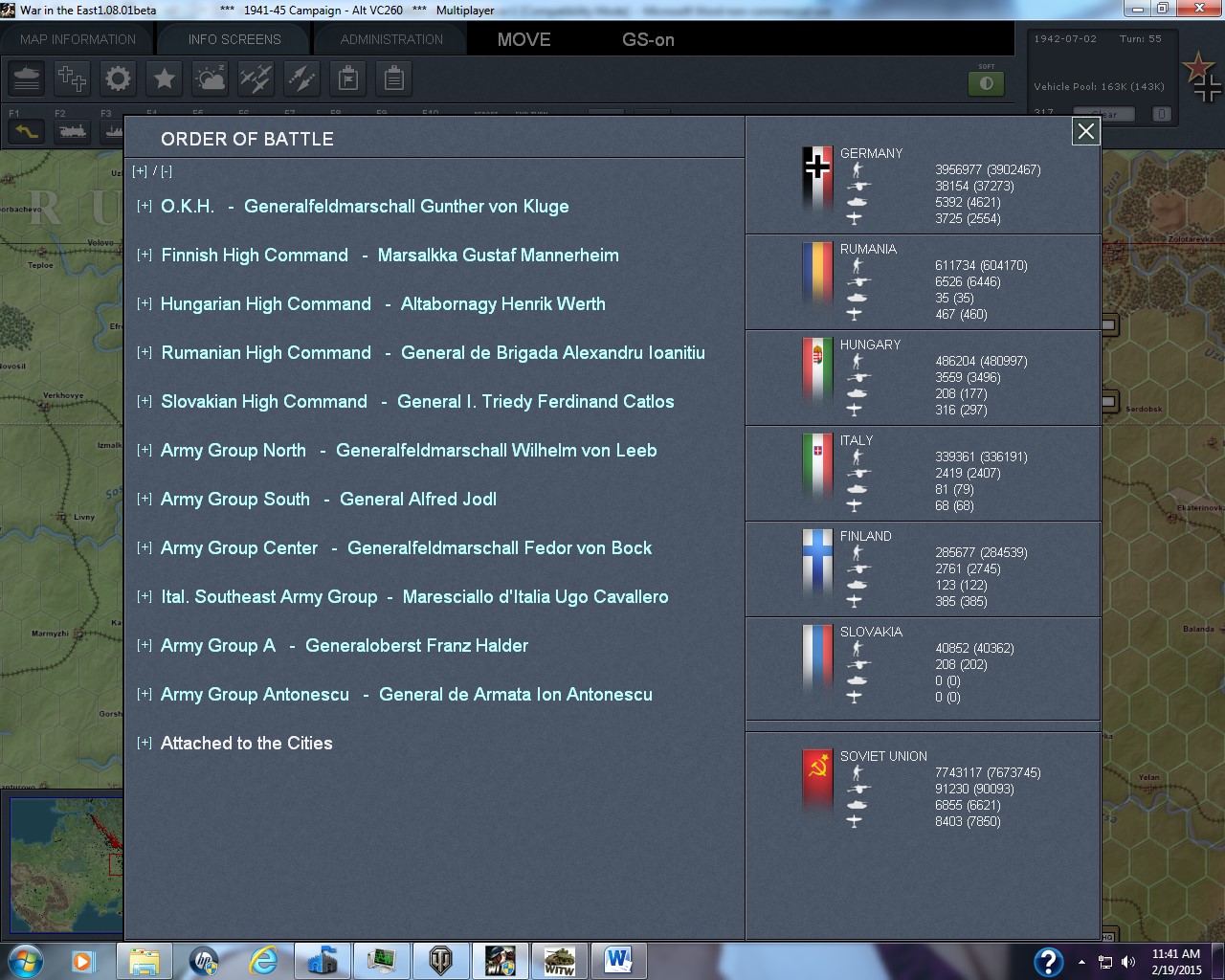Open leader Marsalkka Gustaf Mannerheim
The height and width of the screenshot is (980, 1225).
pos(499,256)
